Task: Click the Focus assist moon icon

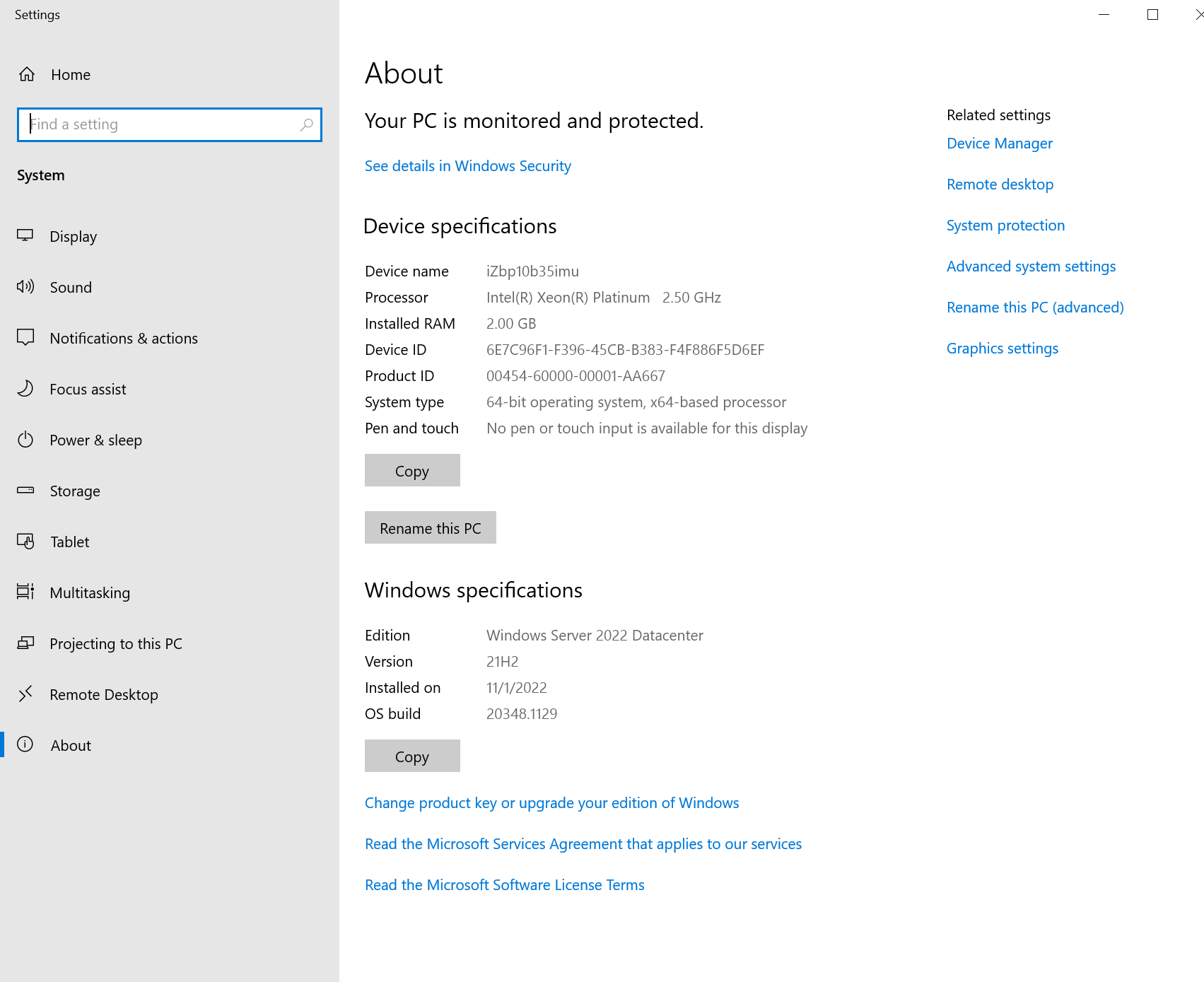Action: (x=25, y=389)
